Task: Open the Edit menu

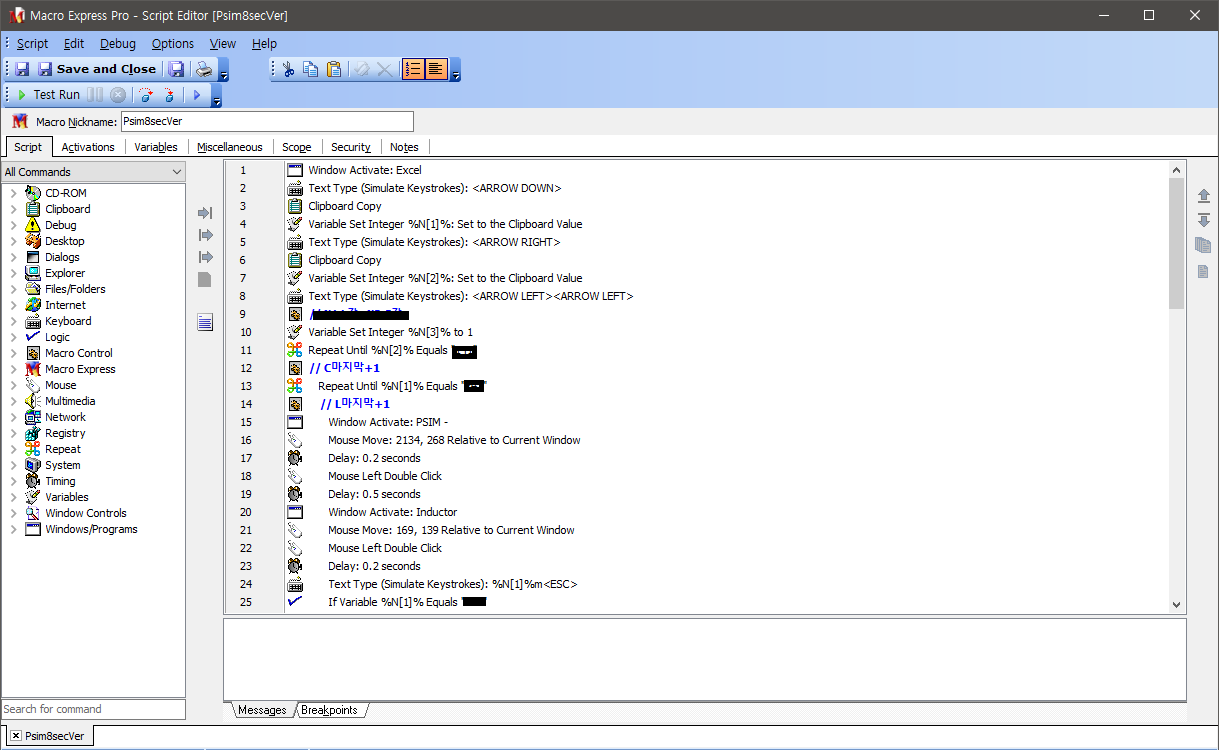Action: click(x=74, y=43)
